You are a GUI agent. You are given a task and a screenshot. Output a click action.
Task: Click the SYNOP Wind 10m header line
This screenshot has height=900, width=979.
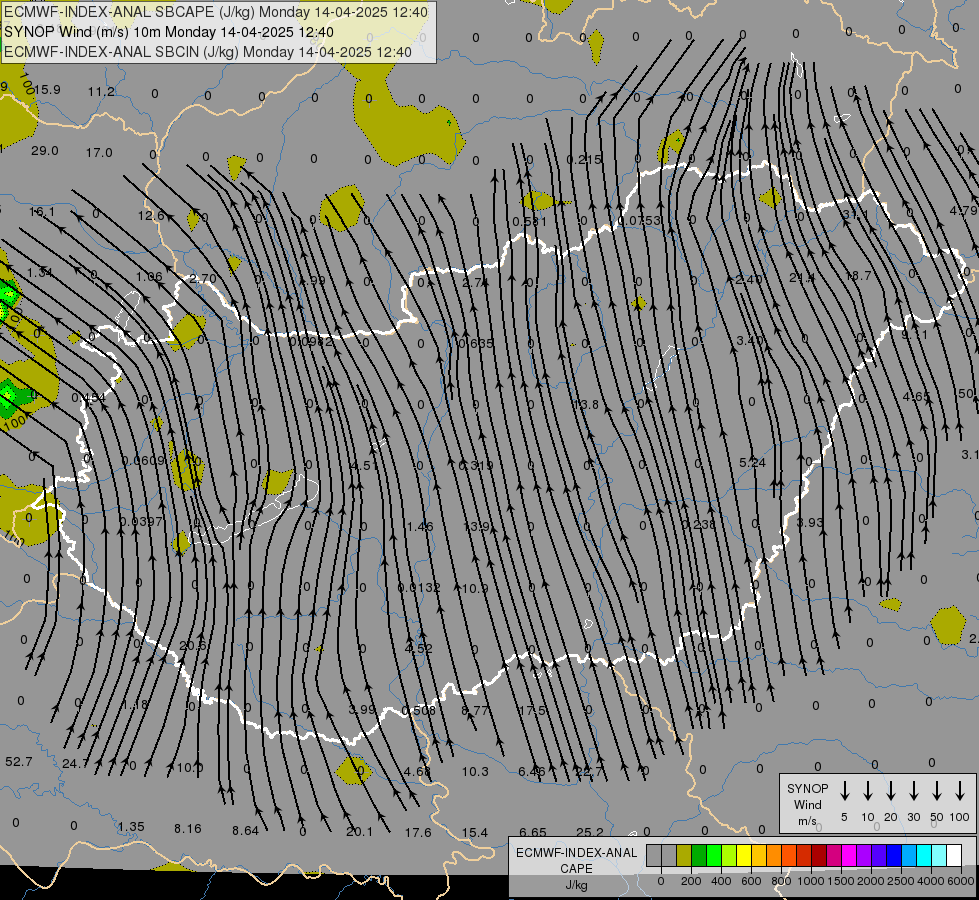169,32
